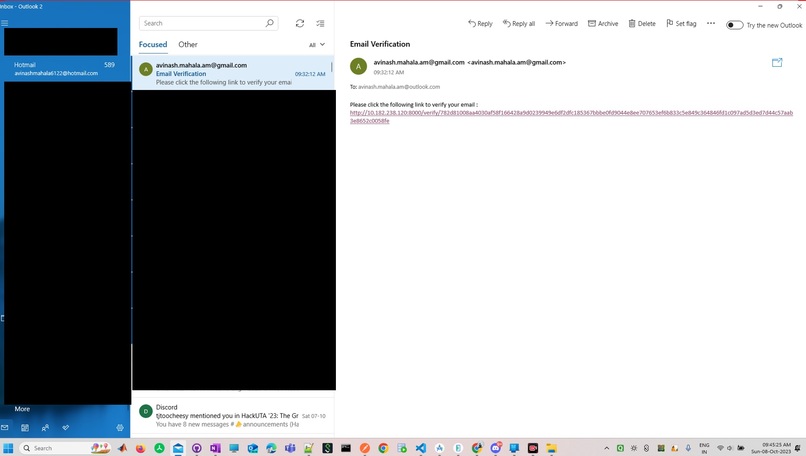Open the Settings gear icon

pyautogui.click(x=120, y=428)
